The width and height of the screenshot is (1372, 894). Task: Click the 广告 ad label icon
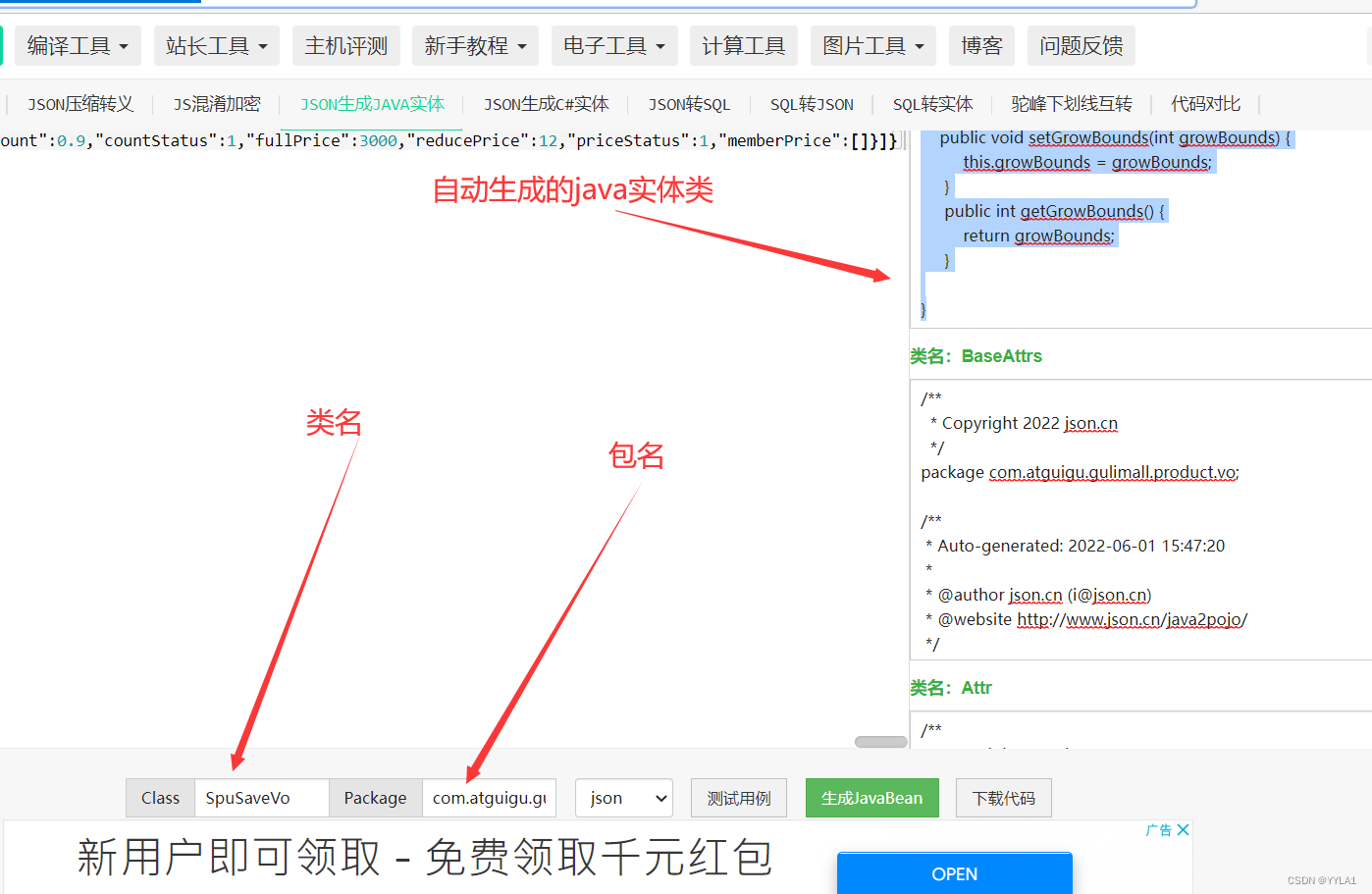[x=1159, y=830]
